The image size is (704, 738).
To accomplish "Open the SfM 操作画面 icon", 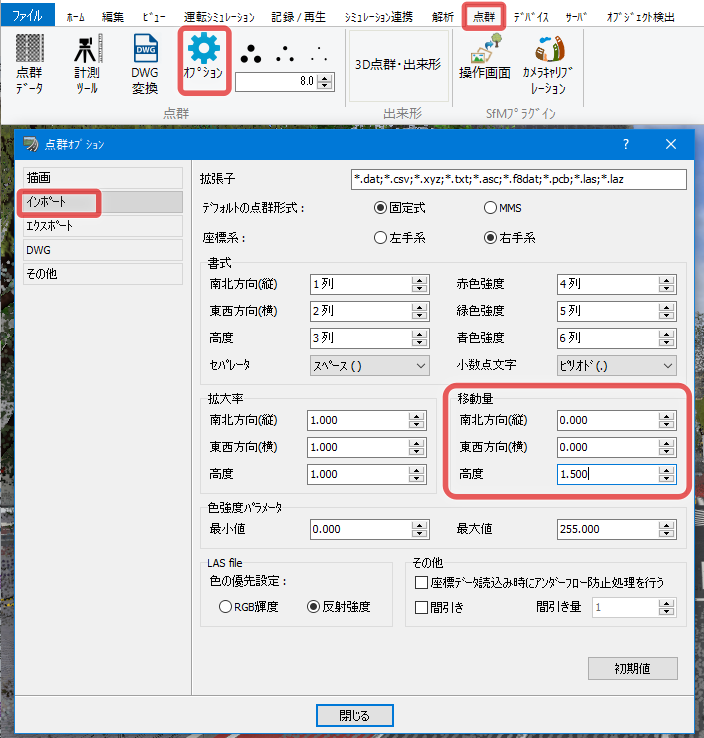I will click(485, 56).
